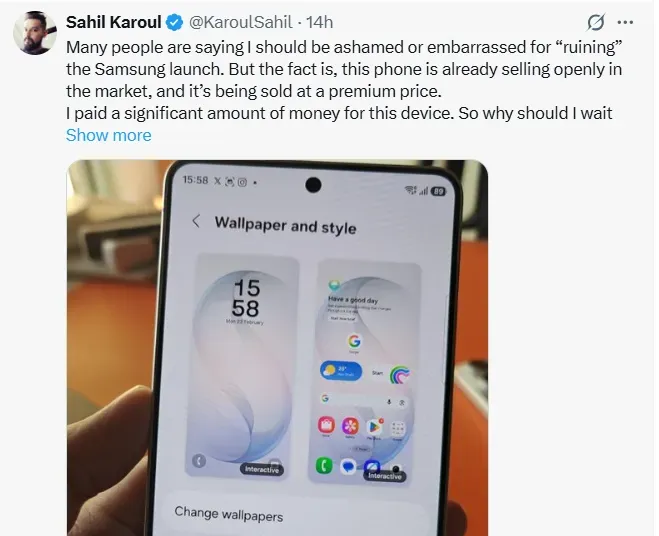Open the attached phone photo
659x536 pixels.
click(x=277, y=348)
